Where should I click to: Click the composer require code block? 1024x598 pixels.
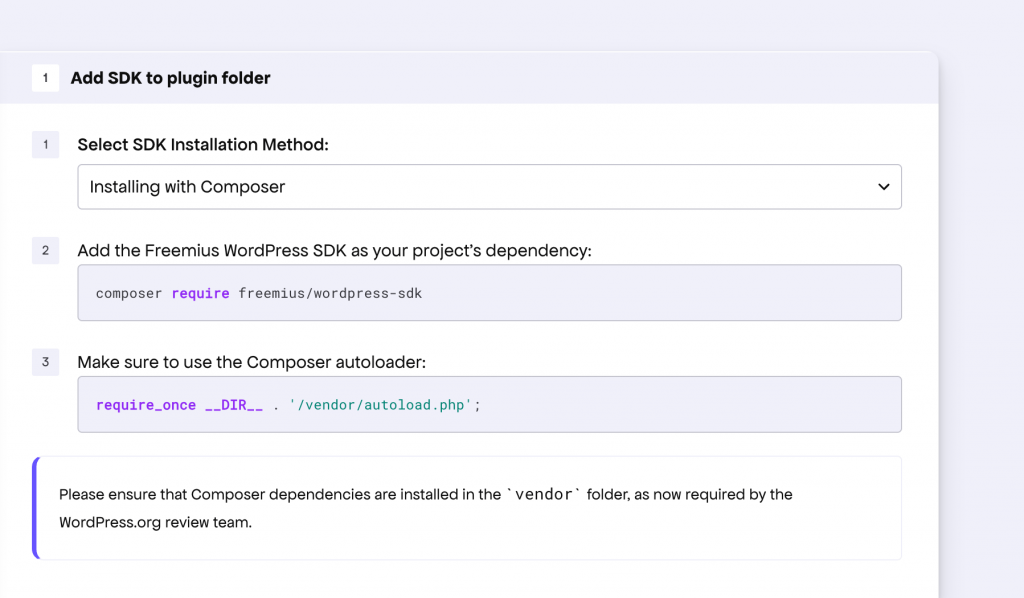click(489, 292)
